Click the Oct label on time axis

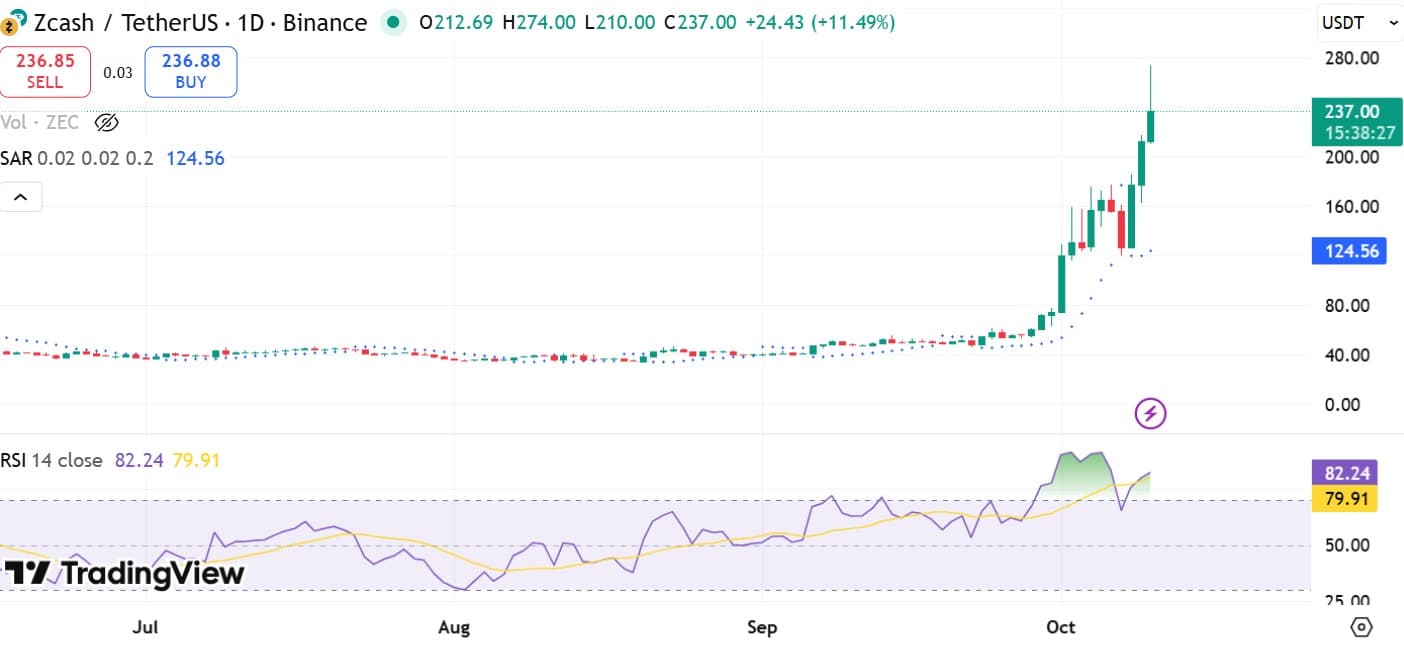[1060, 627]
